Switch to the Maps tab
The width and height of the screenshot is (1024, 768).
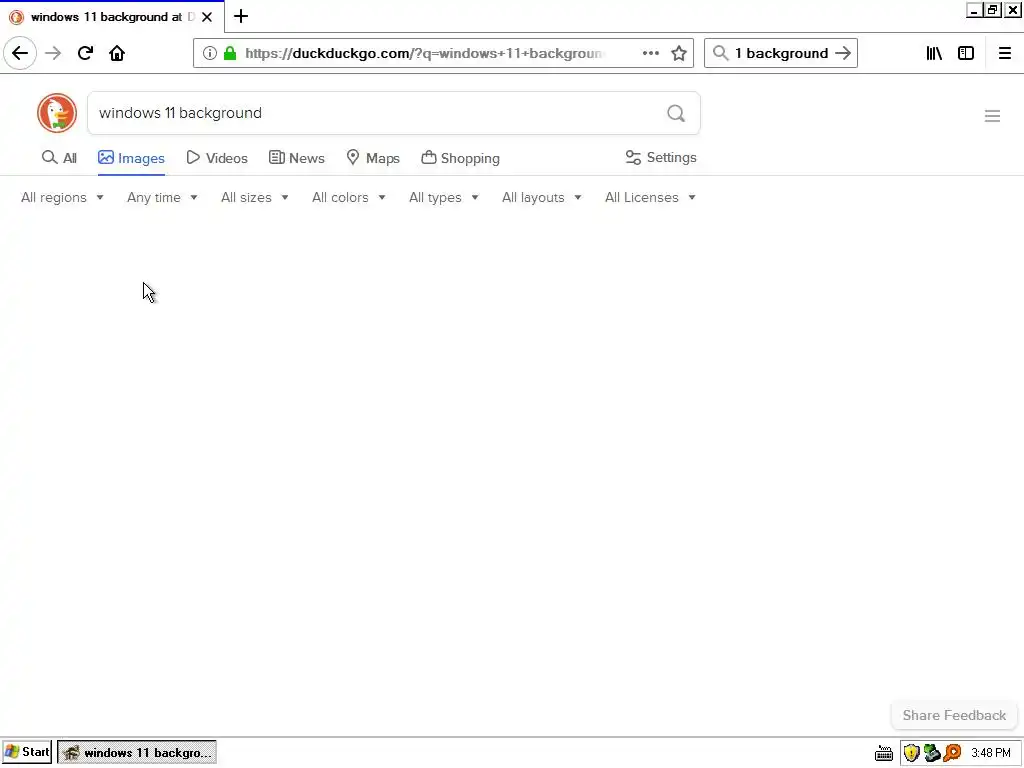pos(373,158)
